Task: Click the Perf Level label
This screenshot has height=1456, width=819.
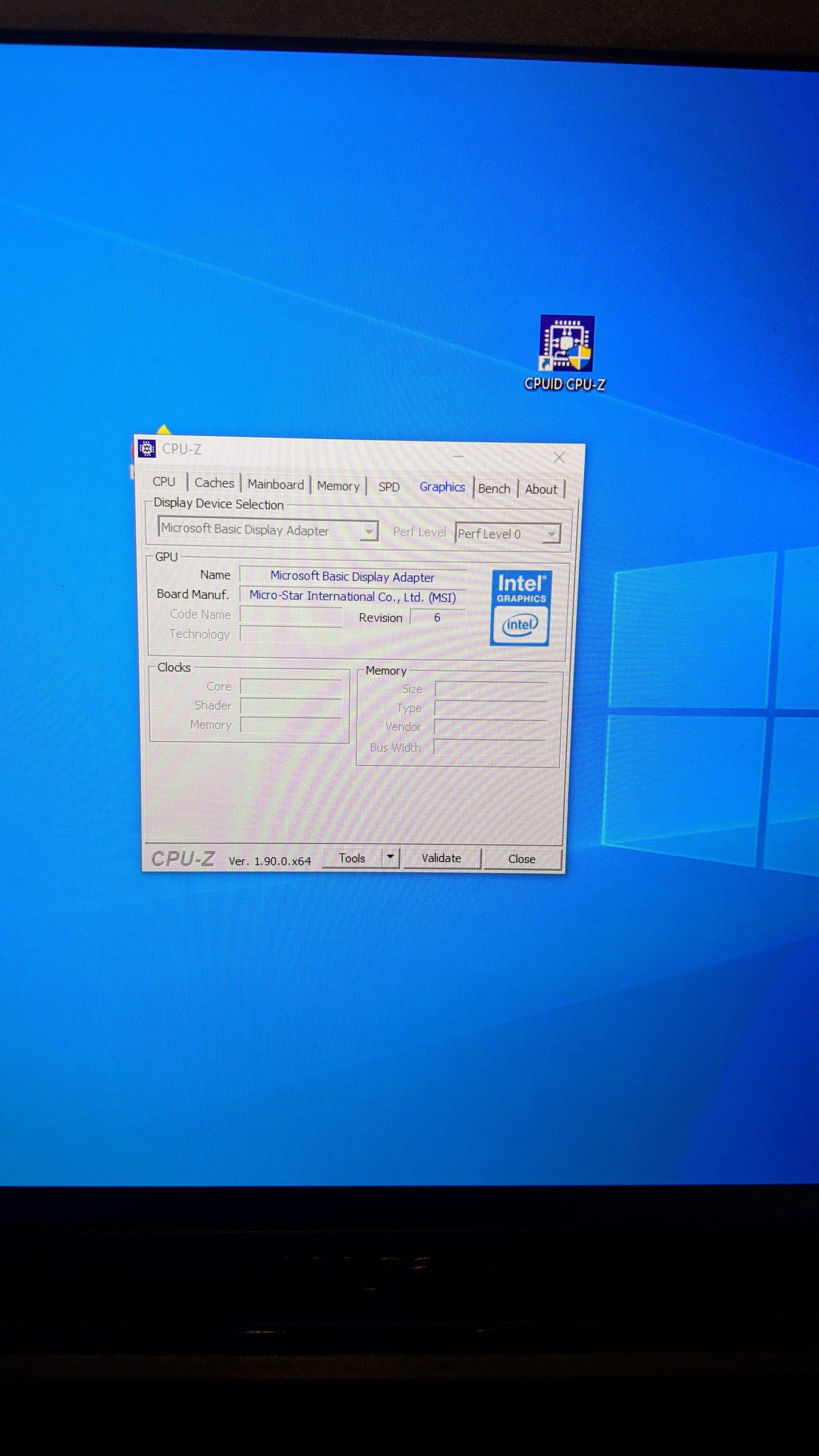Action: [x=419, y=532]
